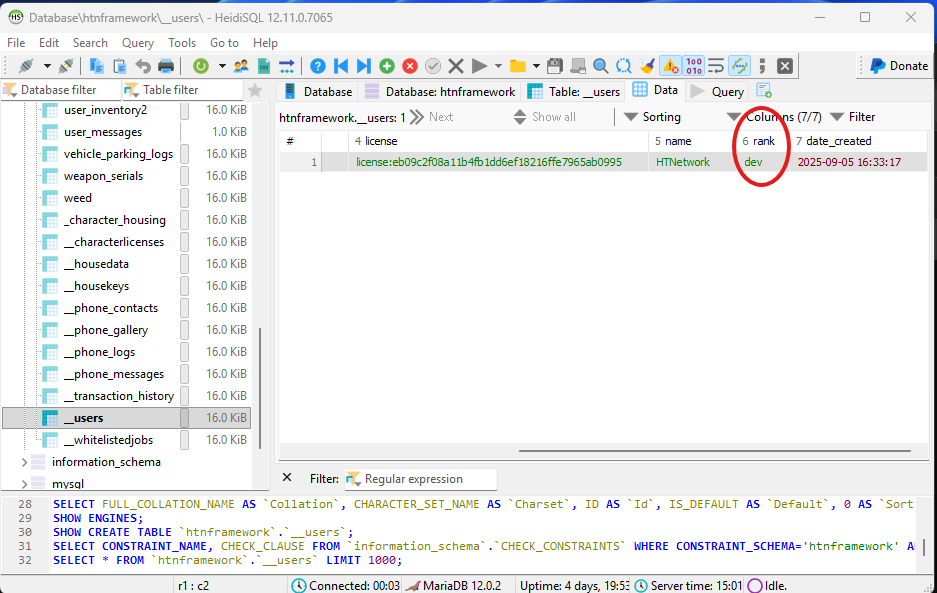937x593 pixels.
Task: Open the Tools menu
Action: (182, 43)
